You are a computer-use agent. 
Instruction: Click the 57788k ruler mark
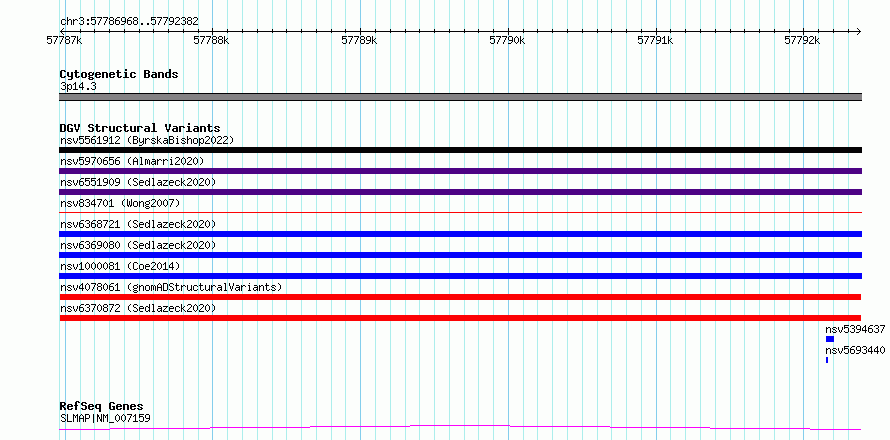[x=212, y=40]
